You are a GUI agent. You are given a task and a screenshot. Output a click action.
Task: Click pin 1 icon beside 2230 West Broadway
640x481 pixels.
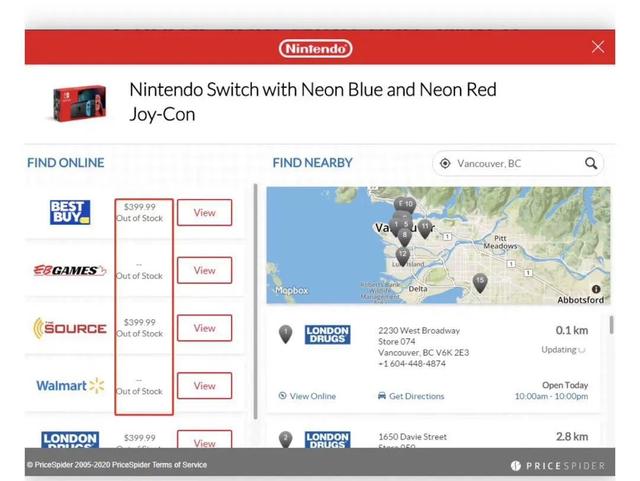coord(285,334)
